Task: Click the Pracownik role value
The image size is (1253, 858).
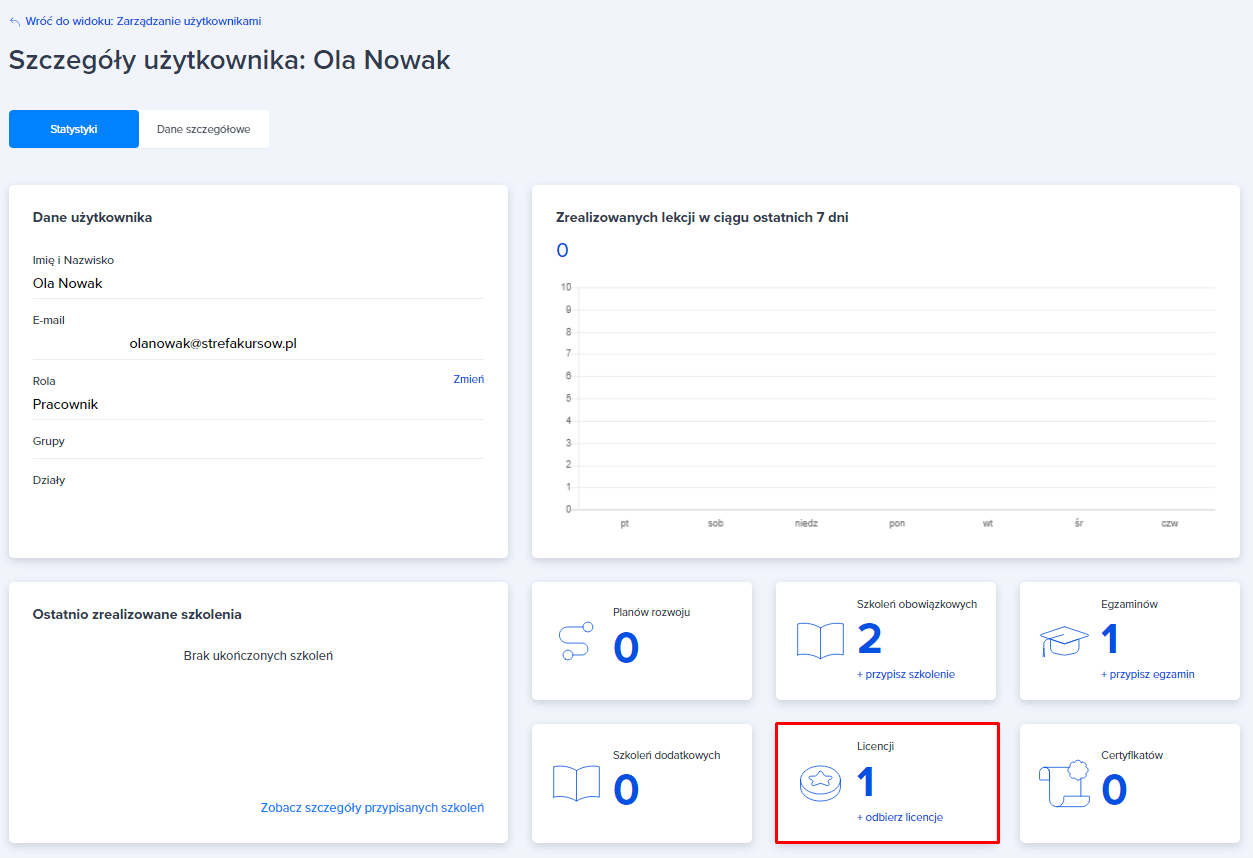Action: [65, 404]
